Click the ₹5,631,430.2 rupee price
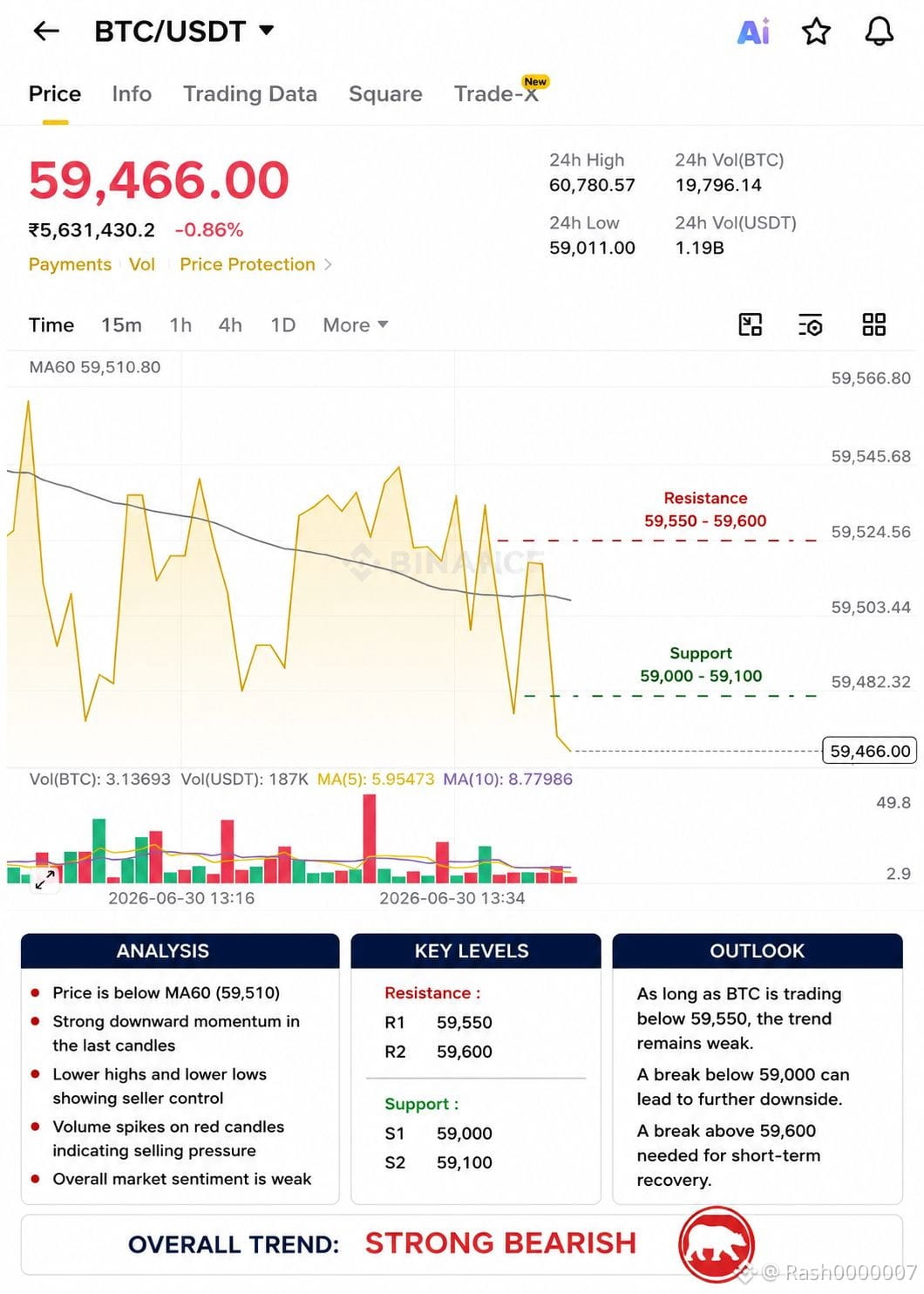The height and width of the screenshot is (1294, 924). click(x=92, y=230)
